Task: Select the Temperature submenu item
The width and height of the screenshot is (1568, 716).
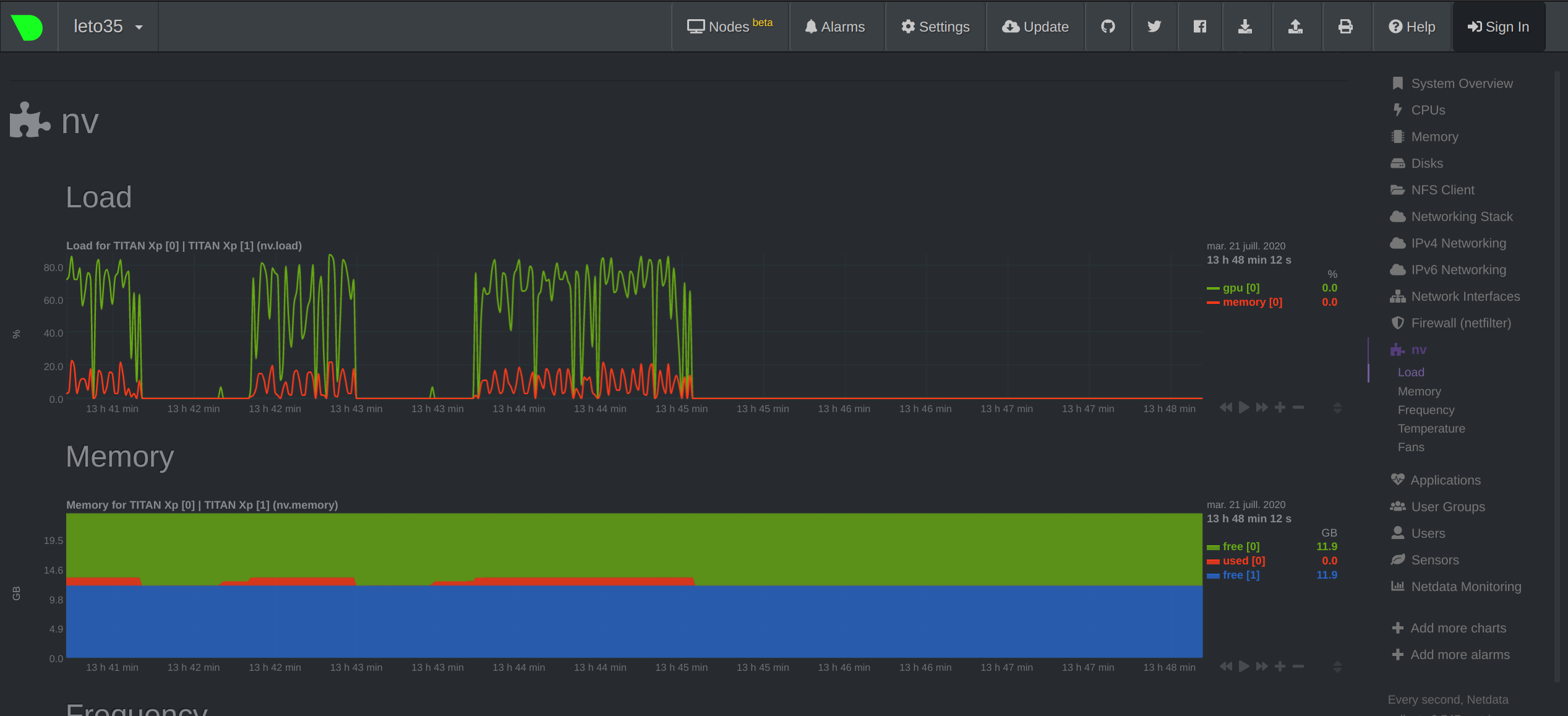Action: coord(1431,428)
